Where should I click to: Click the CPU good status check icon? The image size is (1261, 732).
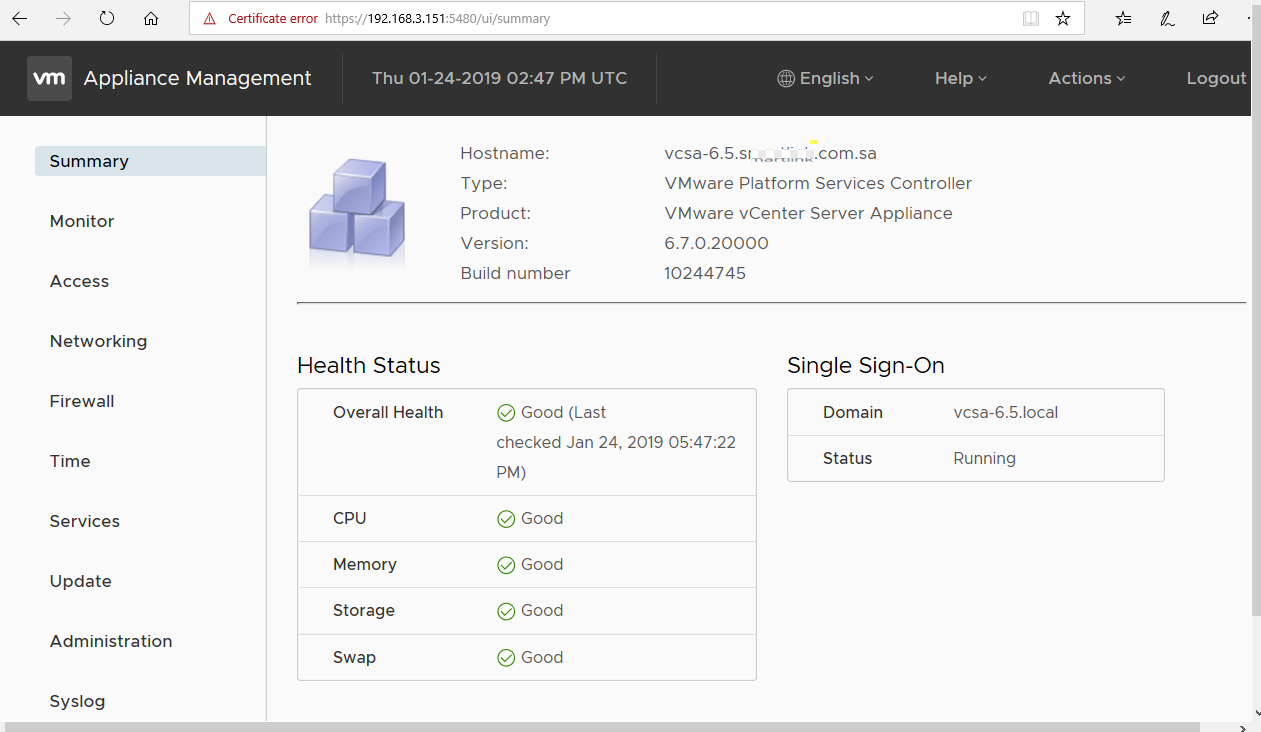(x=506, y=518)
